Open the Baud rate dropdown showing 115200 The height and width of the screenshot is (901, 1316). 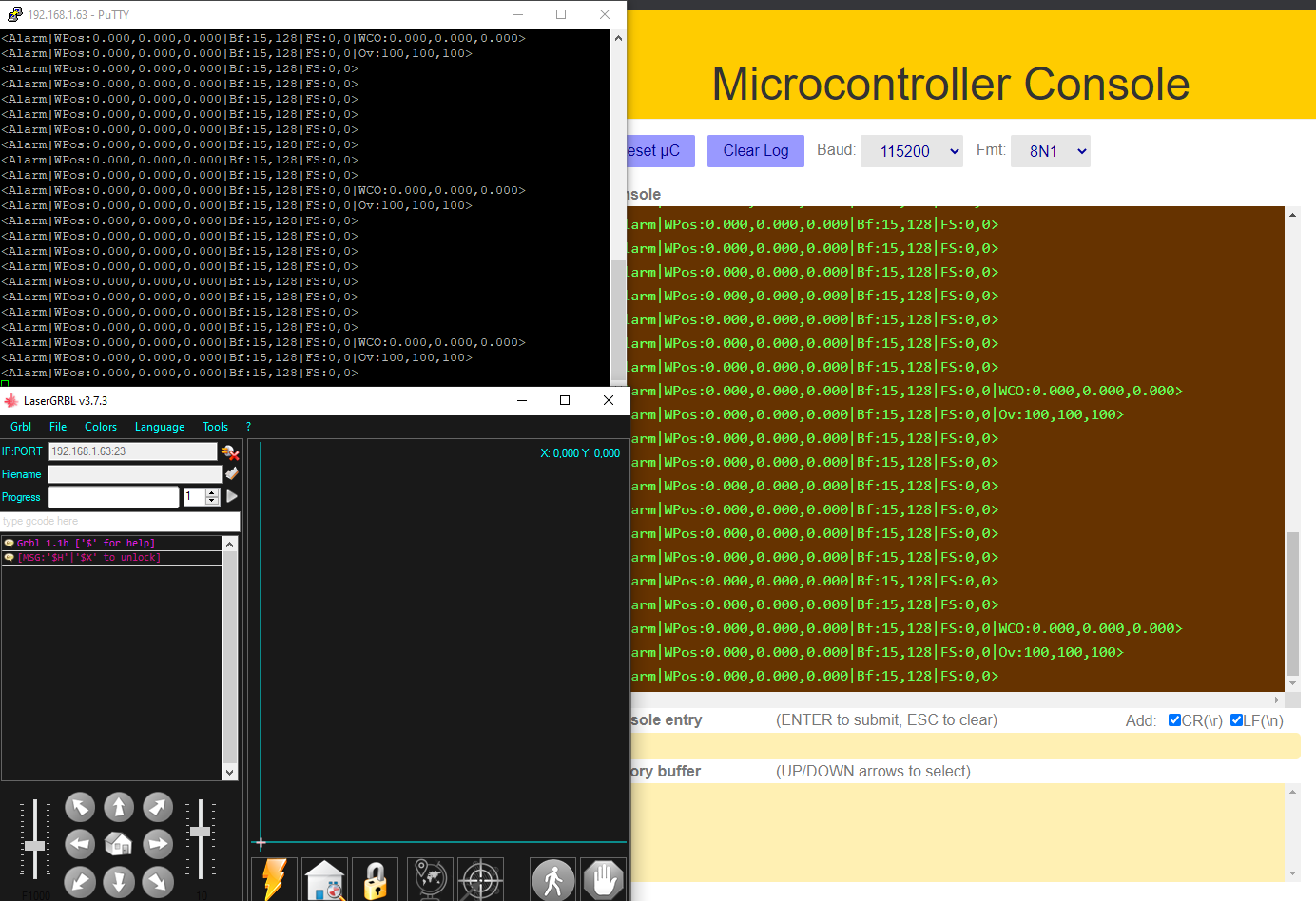911,150
